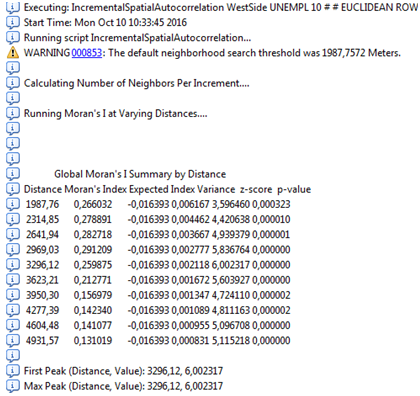Click info icon beside the Executing line
This screenshot has width=420, height=396.
(x=13, y=7)
